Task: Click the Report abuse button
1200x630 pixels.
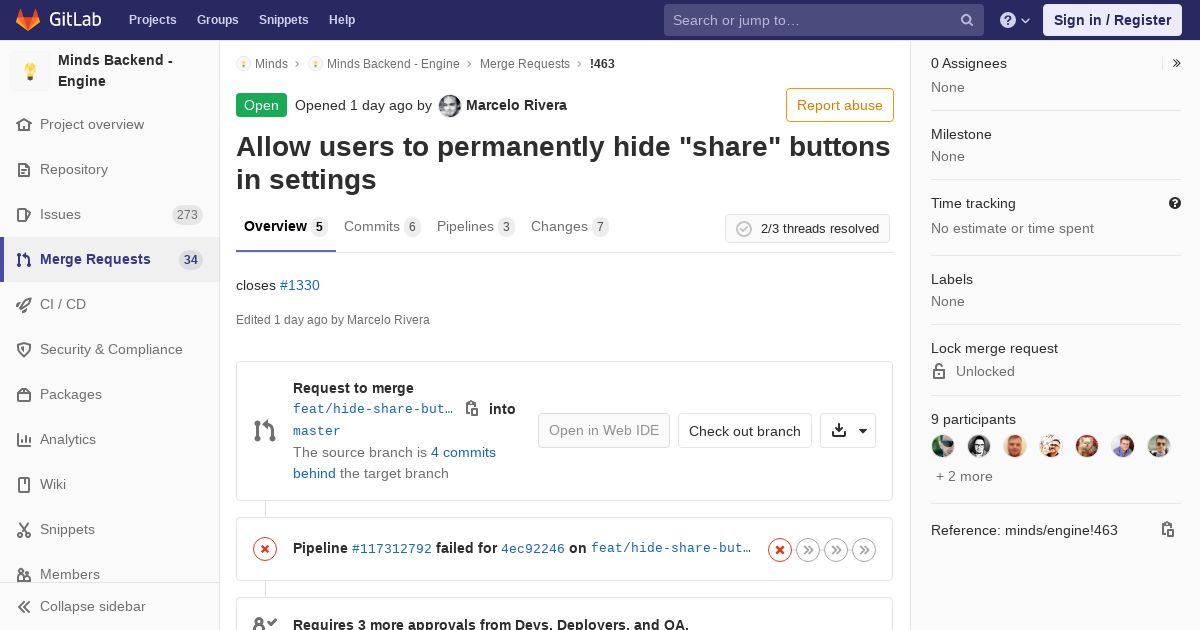Action: 839,105
